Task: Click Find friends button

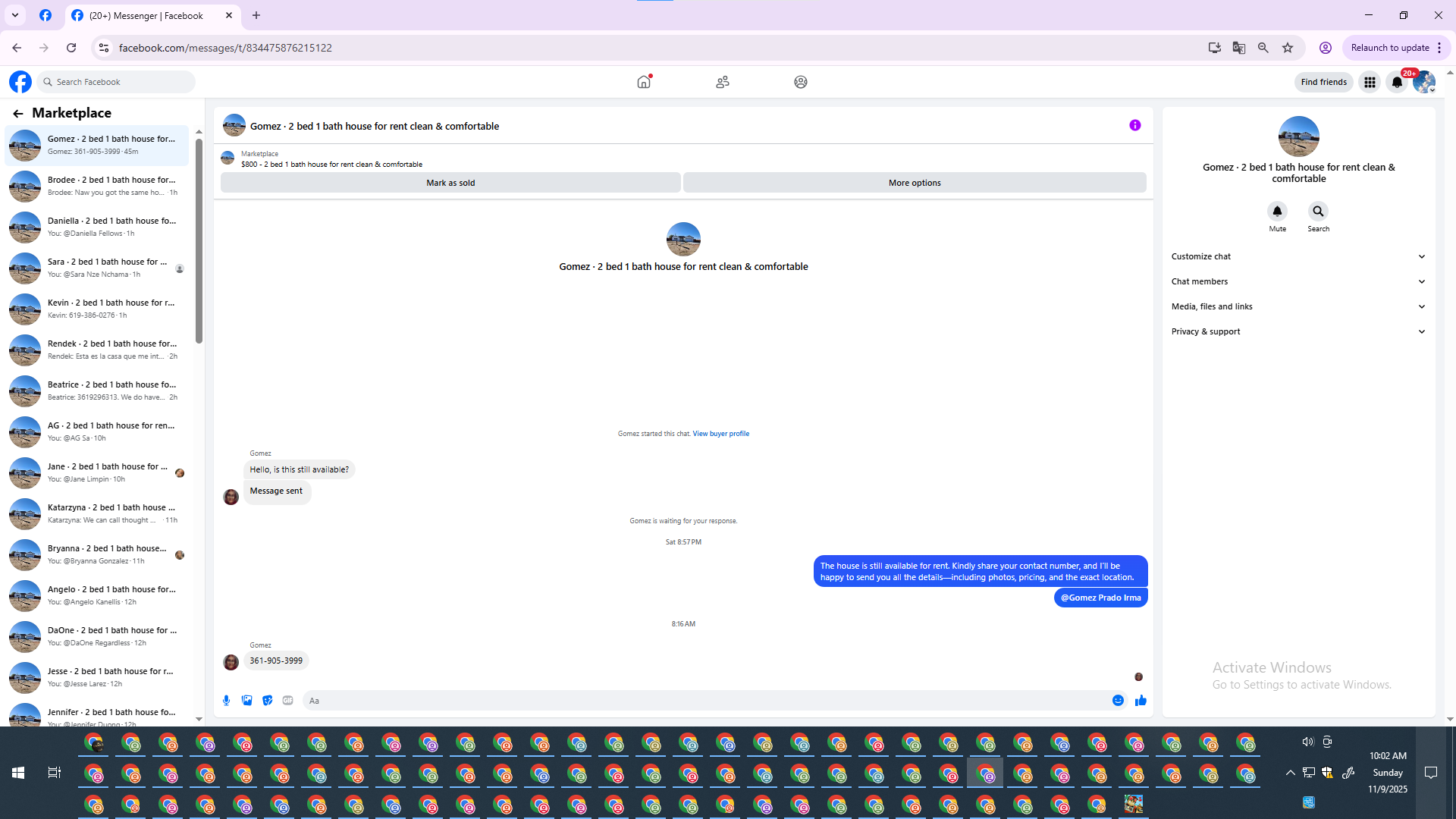Action: coord(1324,82)
